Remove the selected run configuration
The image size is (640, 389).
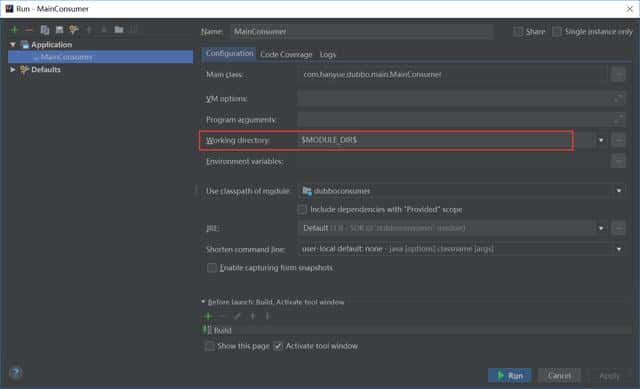[28, 30]
